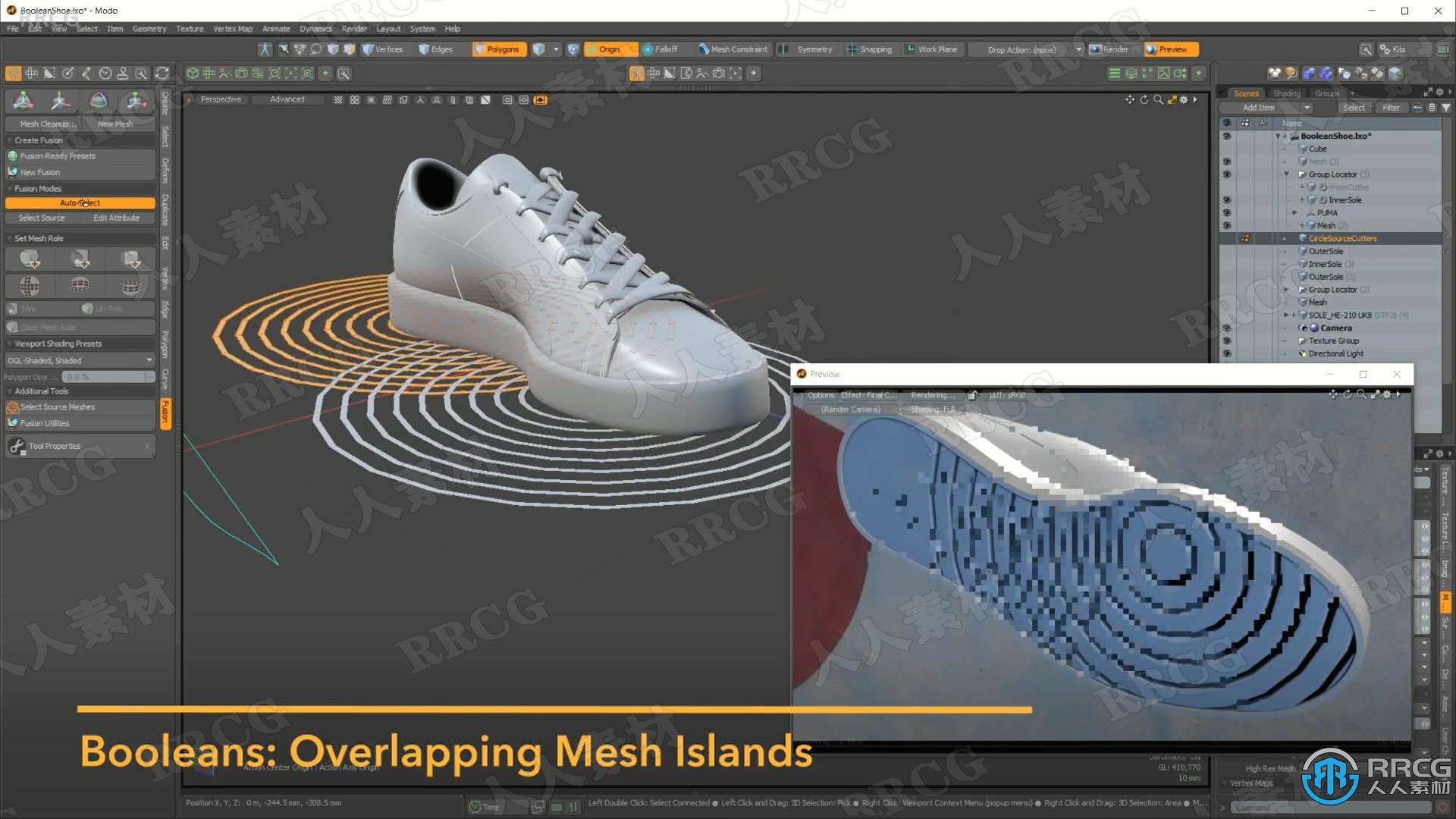The height and width of the screenshot is (819, 1456).
Task: Toggle visibility eye for Directional Light
Action: point(1226,353)
